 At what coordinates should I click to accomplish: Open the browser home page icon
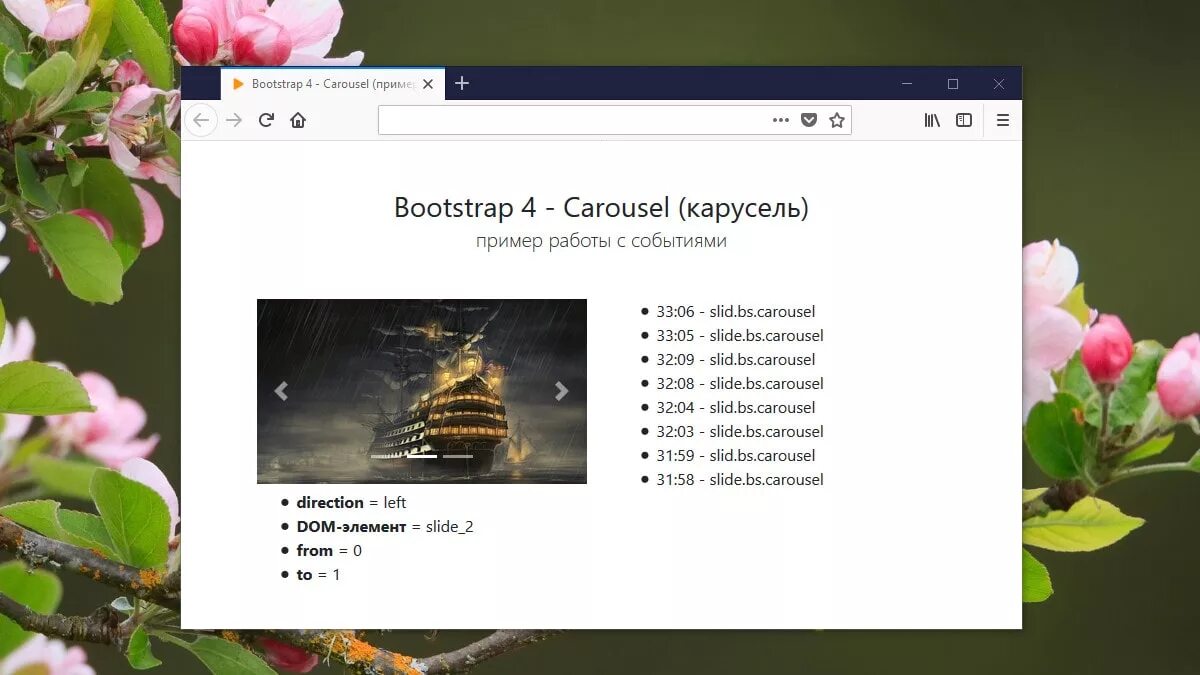(298, 120)
